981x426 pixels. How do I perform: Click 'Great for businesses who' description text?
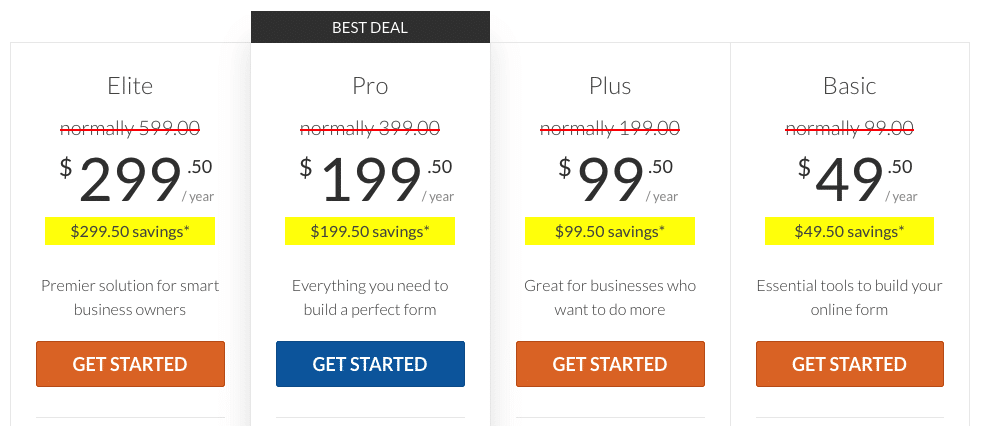(610, 286)
